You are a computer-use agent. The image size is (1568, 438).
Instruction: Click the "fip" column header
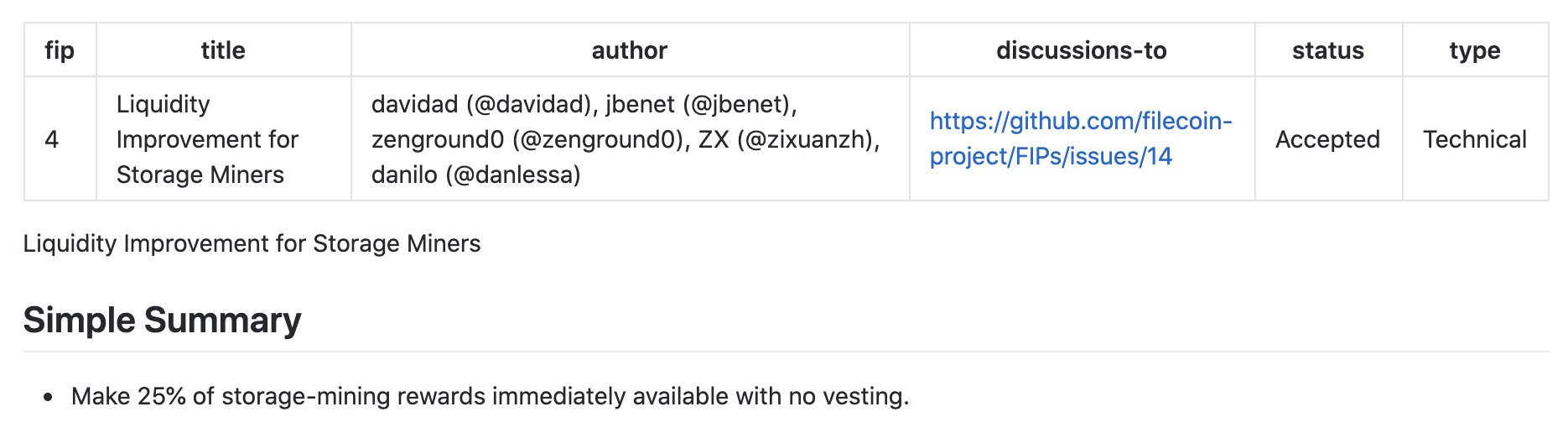pos(60,50)
